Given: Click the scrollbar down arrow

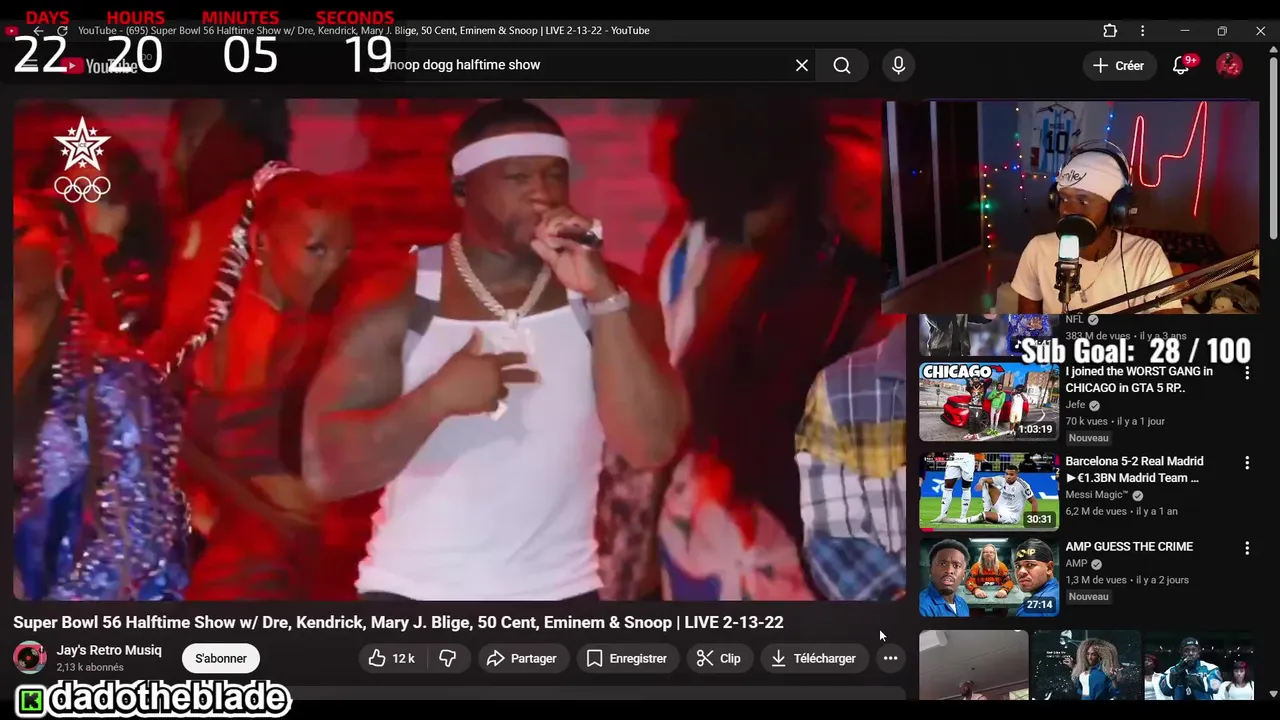Looking at the screenshot, I should coord(1273,692).
